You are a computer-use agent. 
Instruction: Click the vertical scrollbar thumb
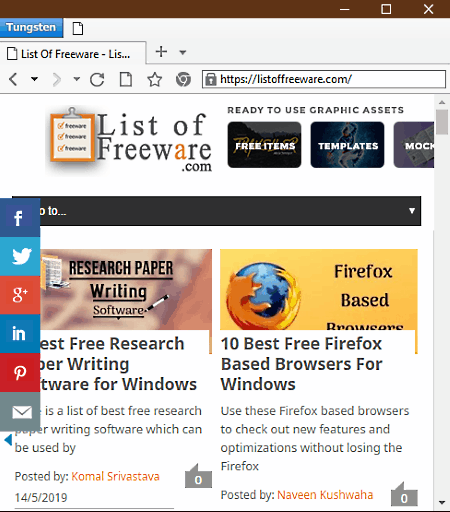[442, 122]
